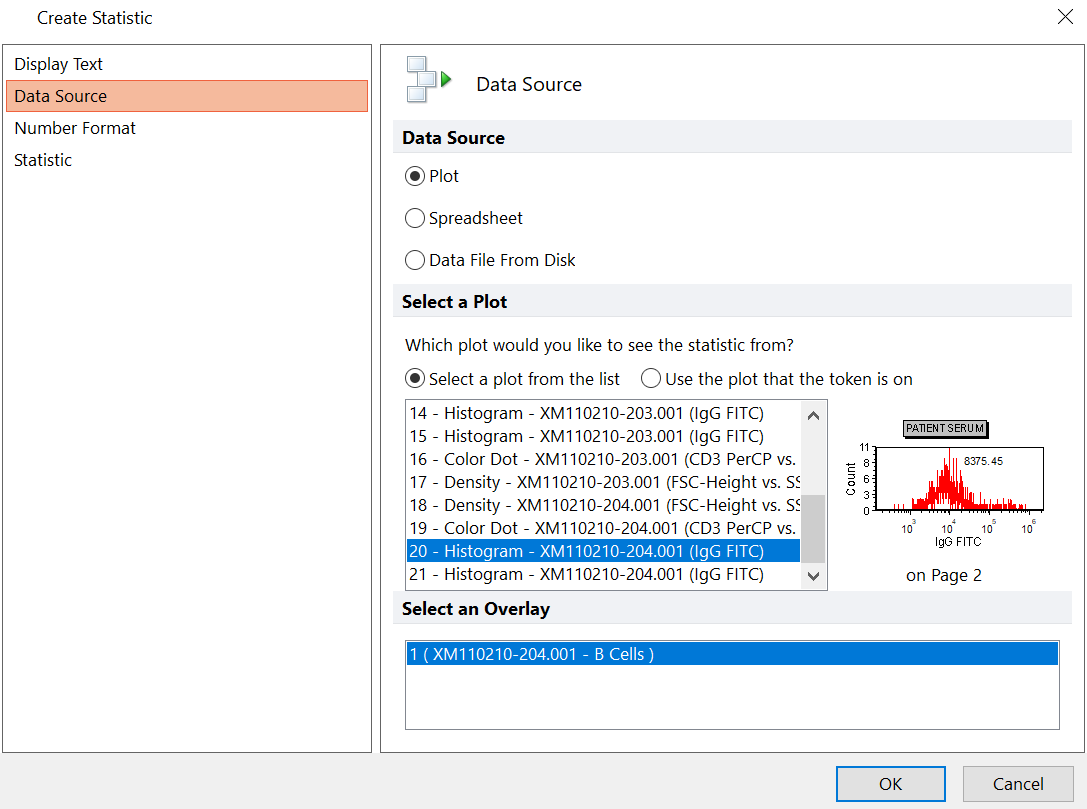Select plot 17 - Density XM110210-203.001
1087x809 pixels.
pos(603,482)
